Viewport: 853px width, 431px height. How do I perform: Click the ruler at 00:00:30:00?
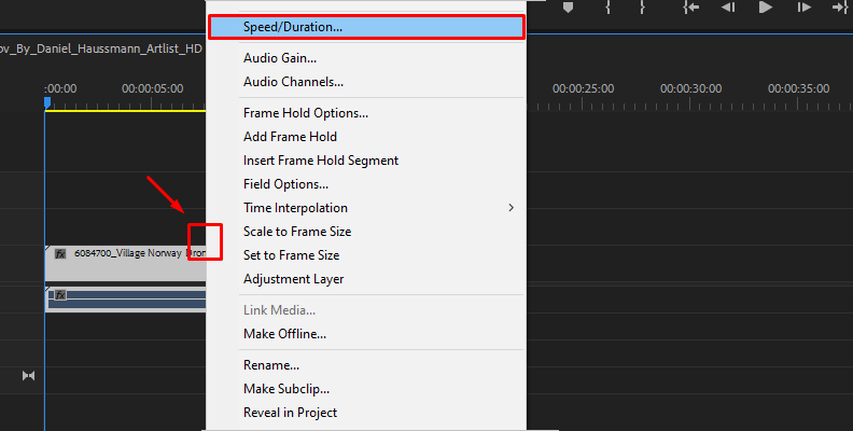tap(691, 89)
